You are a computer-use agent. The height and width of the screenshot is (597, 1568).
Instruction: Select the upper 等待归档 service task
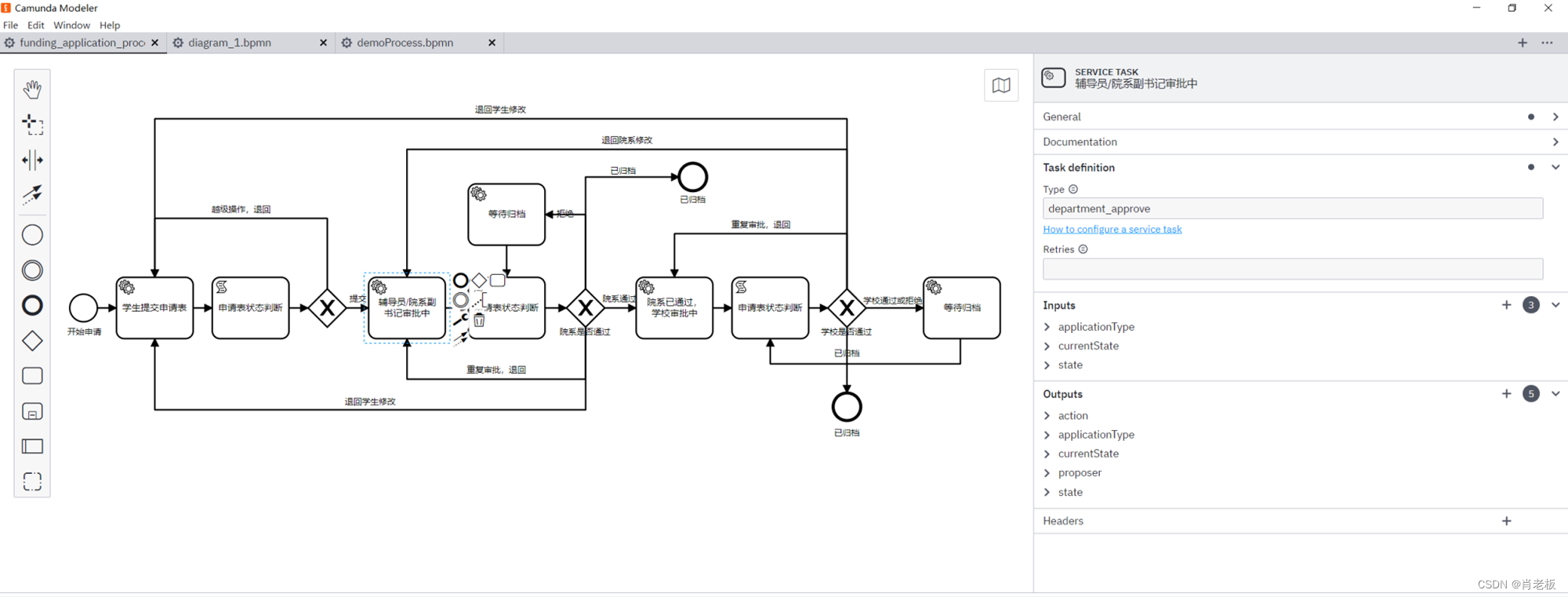[506, 215]
